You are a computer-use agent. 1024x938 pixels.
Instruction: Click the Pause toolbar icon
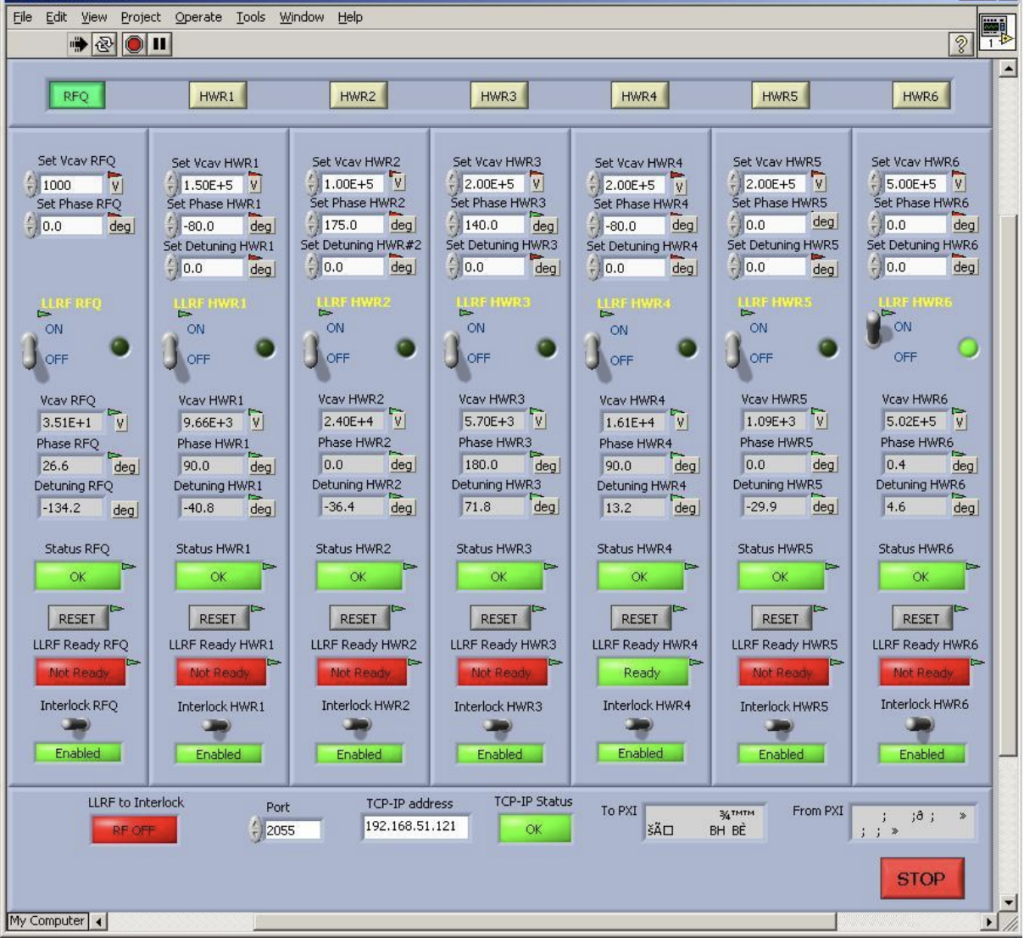pos(159,44)
